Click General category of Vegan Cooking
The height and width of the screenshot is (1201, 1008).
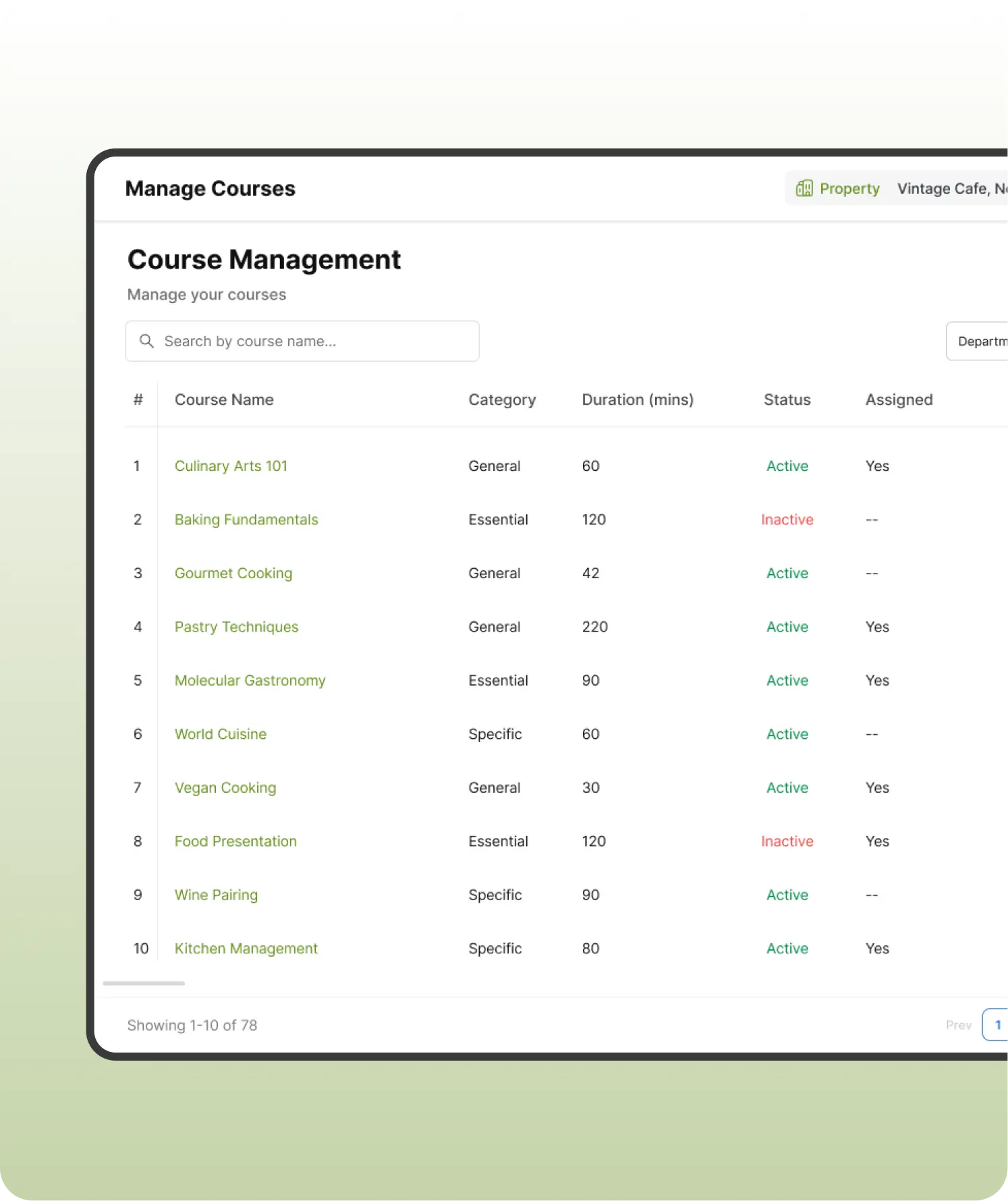pyautogui.click(x=495, y=787)
